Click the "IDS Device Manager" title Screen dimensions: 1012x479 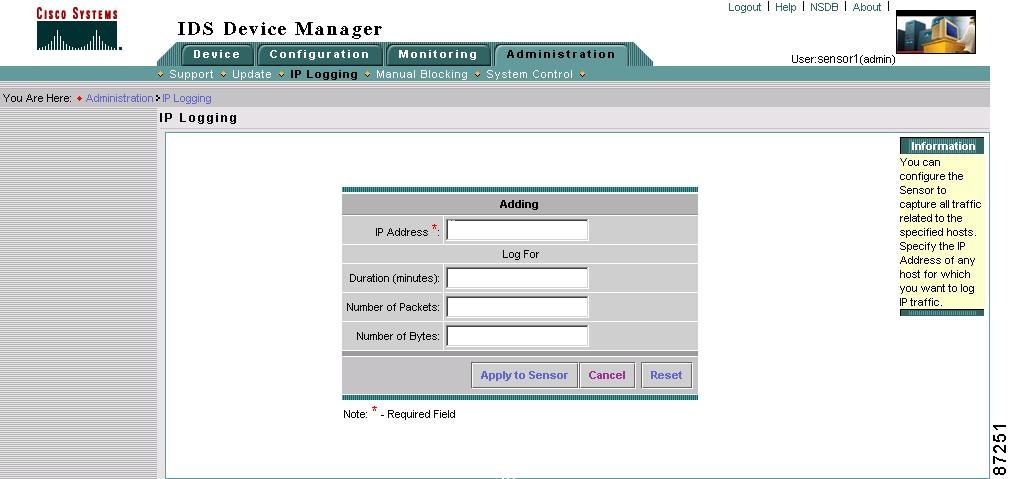tap(280, 29)
